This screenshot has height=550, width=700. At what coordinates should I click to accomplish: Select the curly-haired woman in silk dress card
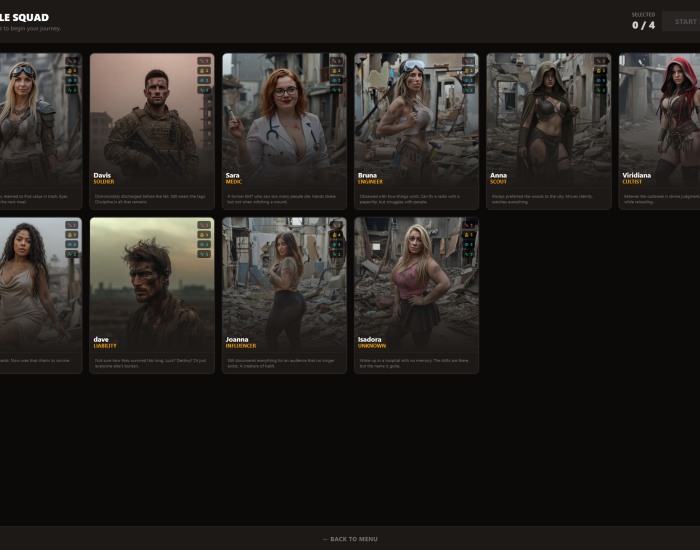coord(41,296)
